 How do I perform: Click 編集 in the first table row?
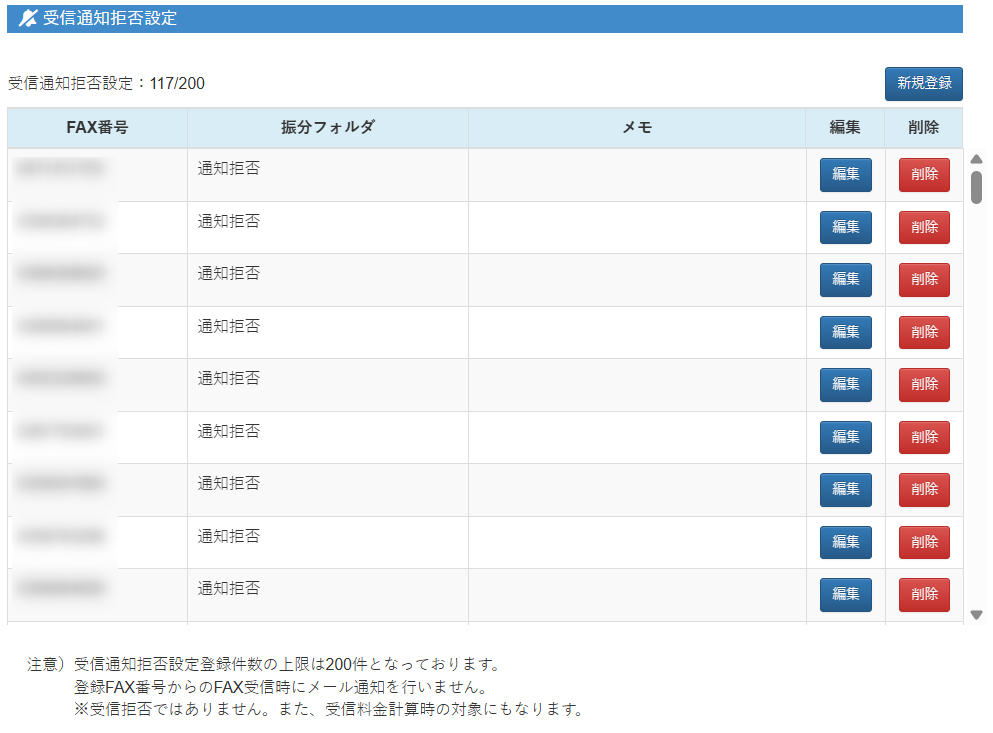click(845, 174)
